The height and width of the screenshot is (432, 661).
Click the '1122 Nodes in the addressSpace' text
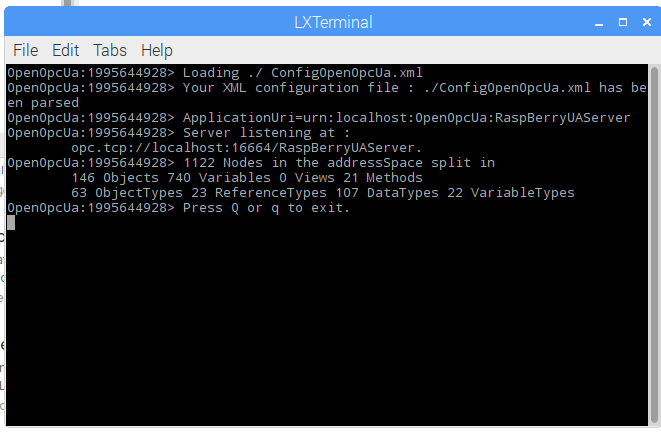[303, 163]
